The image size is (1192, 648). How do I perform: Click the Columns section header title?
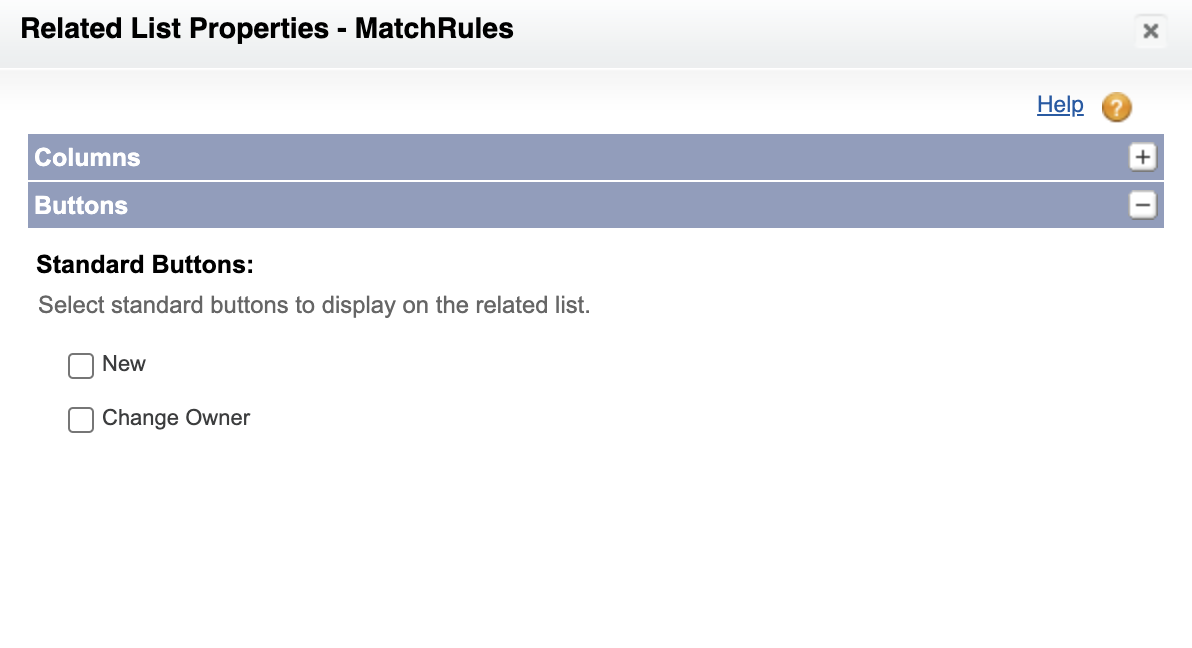tap(87, 157)
